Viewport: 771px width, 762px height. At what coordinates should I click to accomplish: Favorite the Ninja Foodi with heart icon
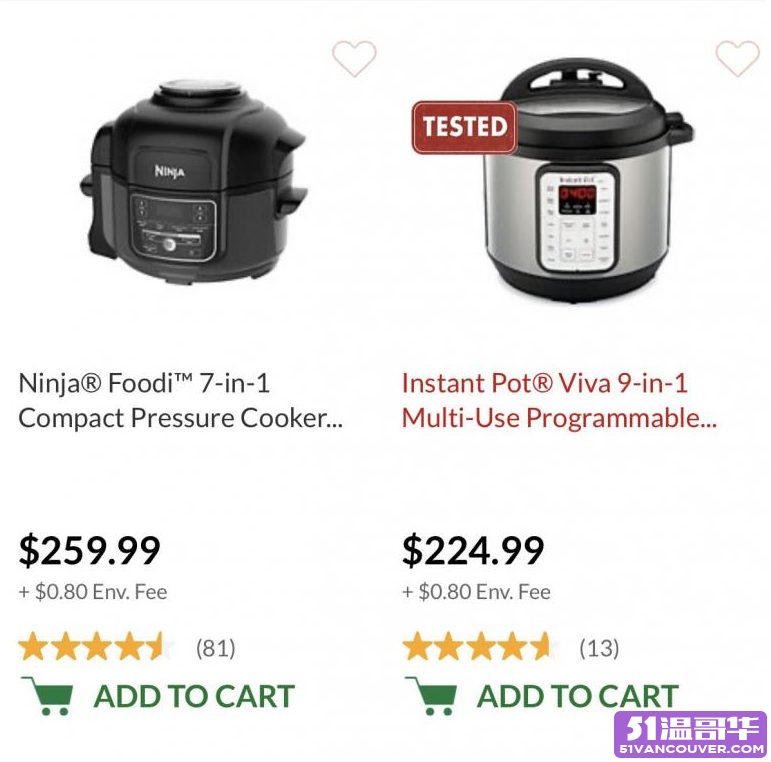coord(354,59)
